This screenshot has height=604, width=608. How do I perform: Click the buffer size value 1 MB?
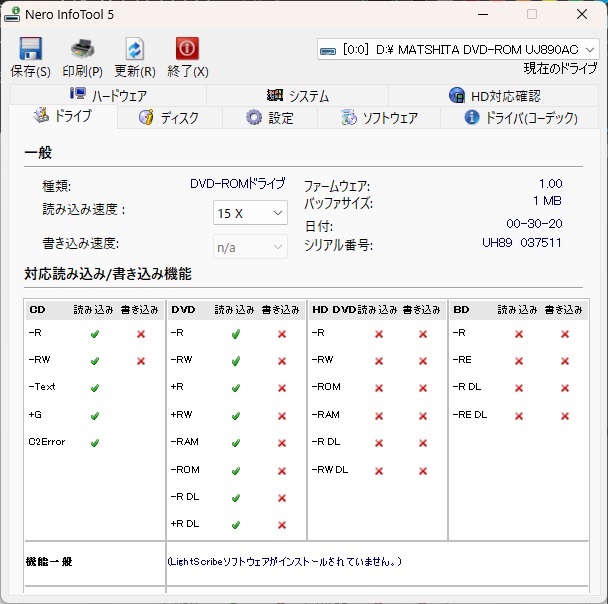[548, 201]
